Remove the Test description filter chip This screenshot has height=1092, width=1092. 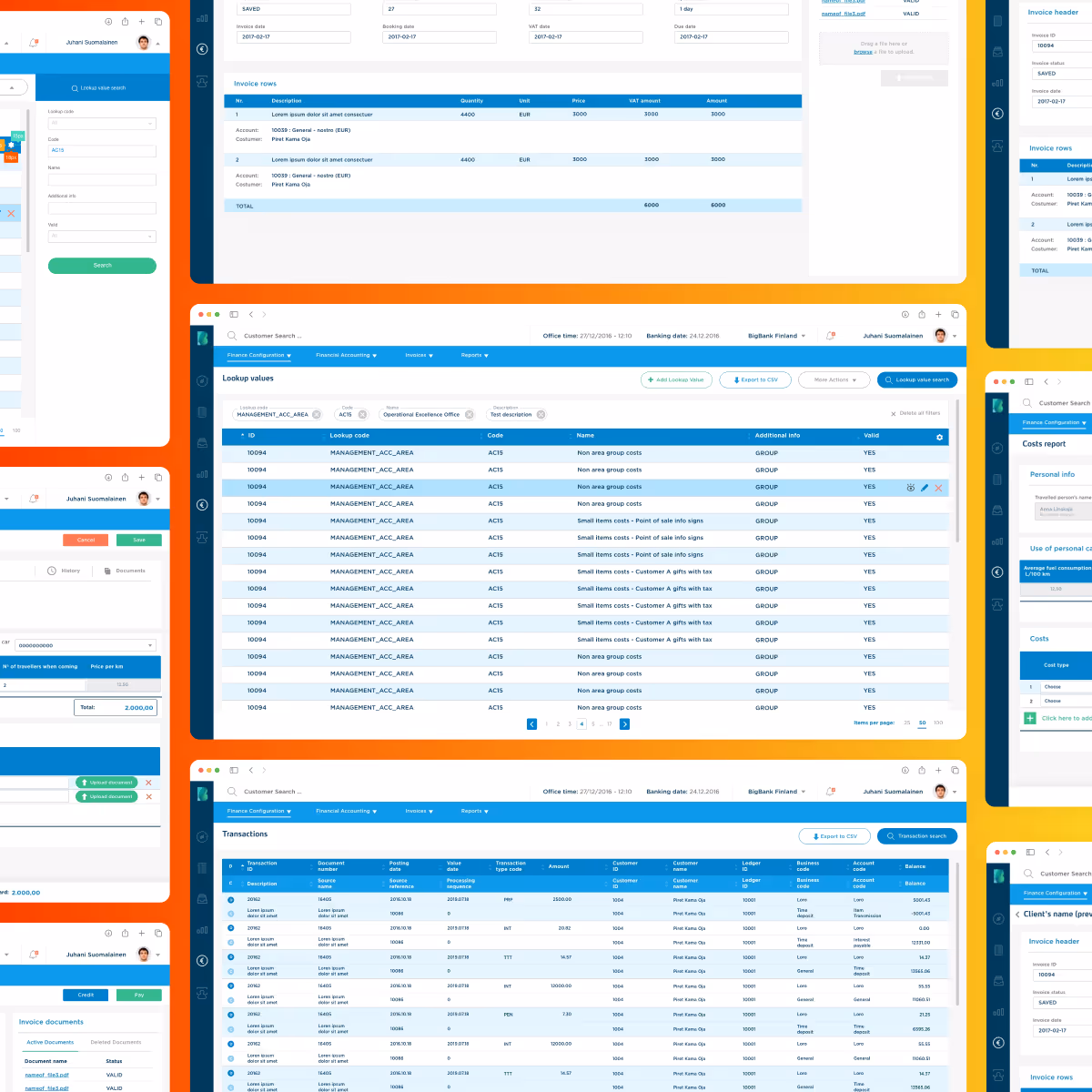tap(541, 414)
